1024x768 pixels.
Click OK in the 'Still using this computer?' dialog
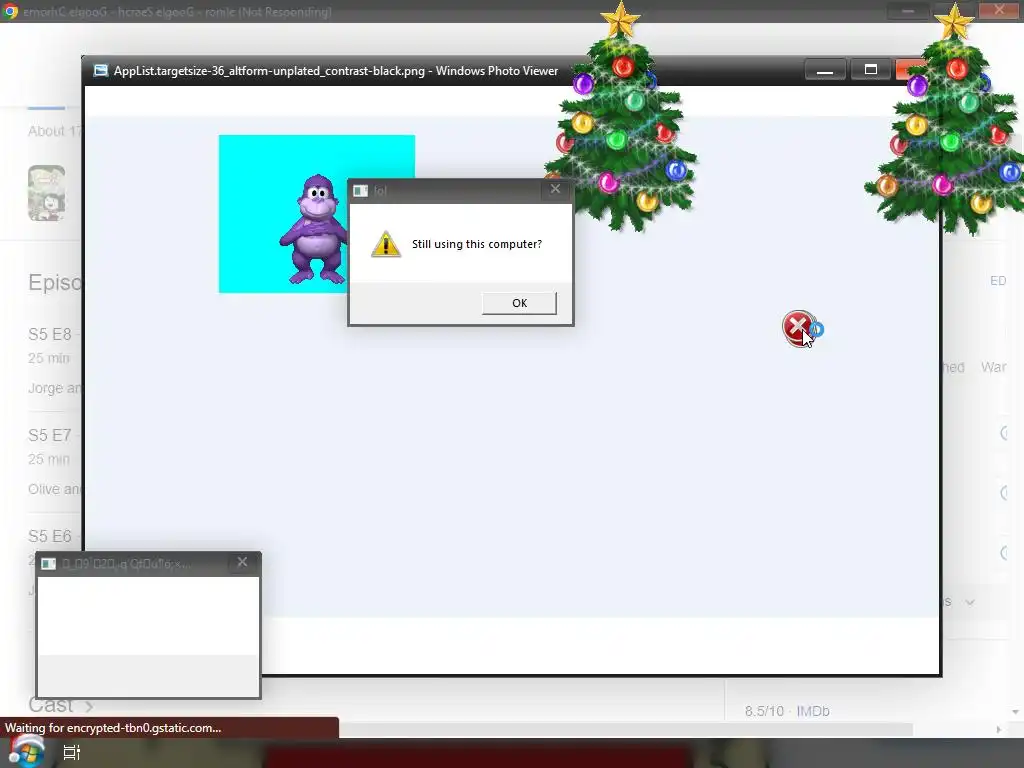point(519,303)
